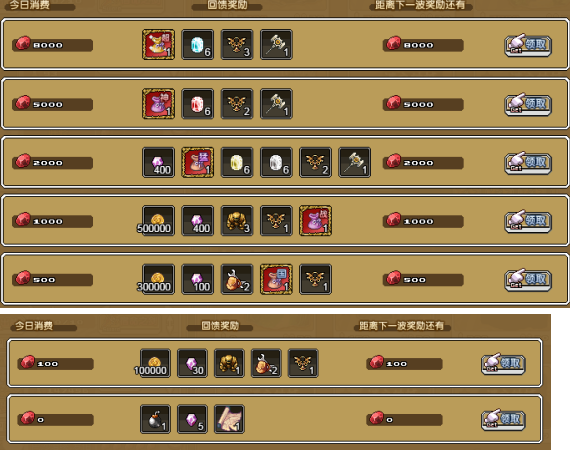This screenshot has height=450, width=570.
Task: Click the white gem reward icon
Action: (x=276, y=162)
